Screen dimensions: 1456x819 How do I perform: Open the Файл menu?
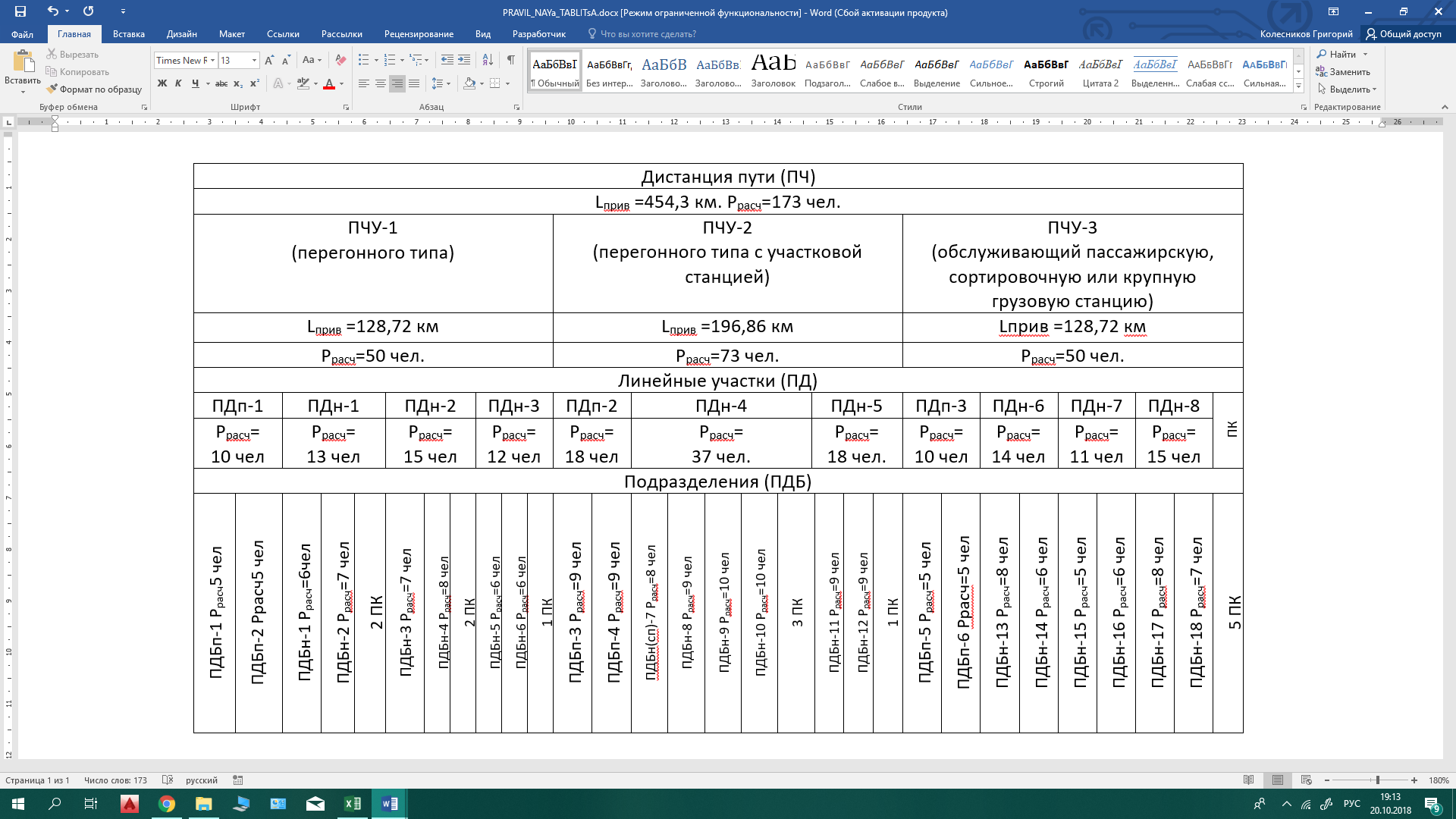(x=23, y=34)
